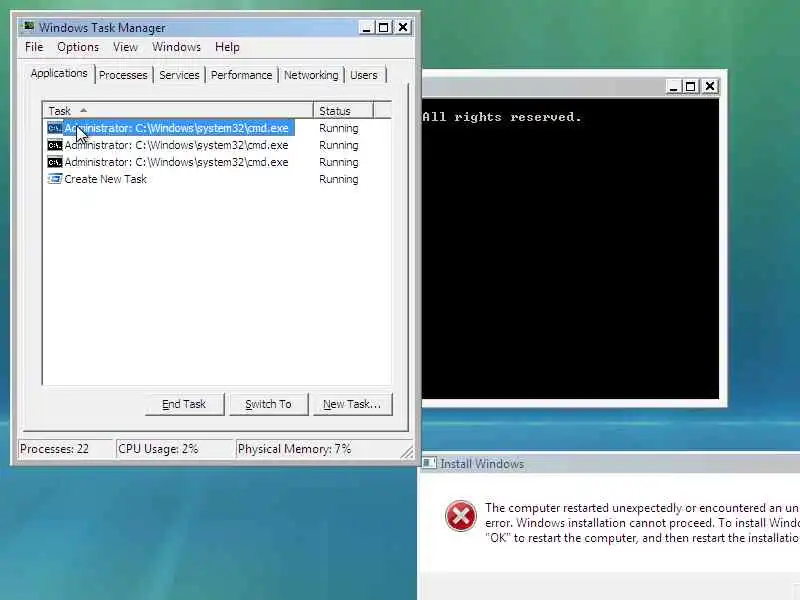
Task: Maximize the command prompt window
Action: [691, 87]
